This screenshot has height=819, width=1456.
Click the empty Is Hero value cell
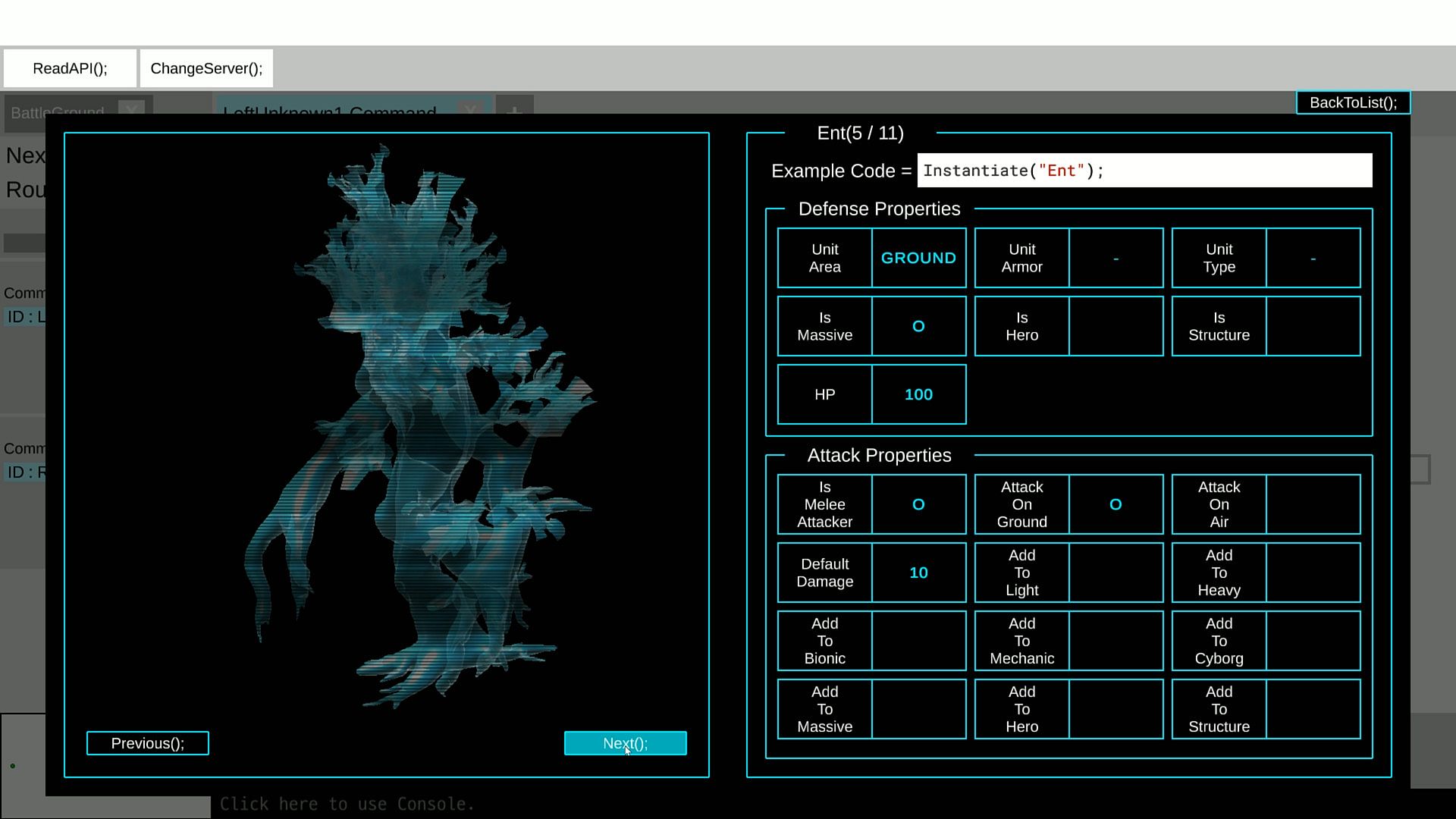click(1116, 326)
